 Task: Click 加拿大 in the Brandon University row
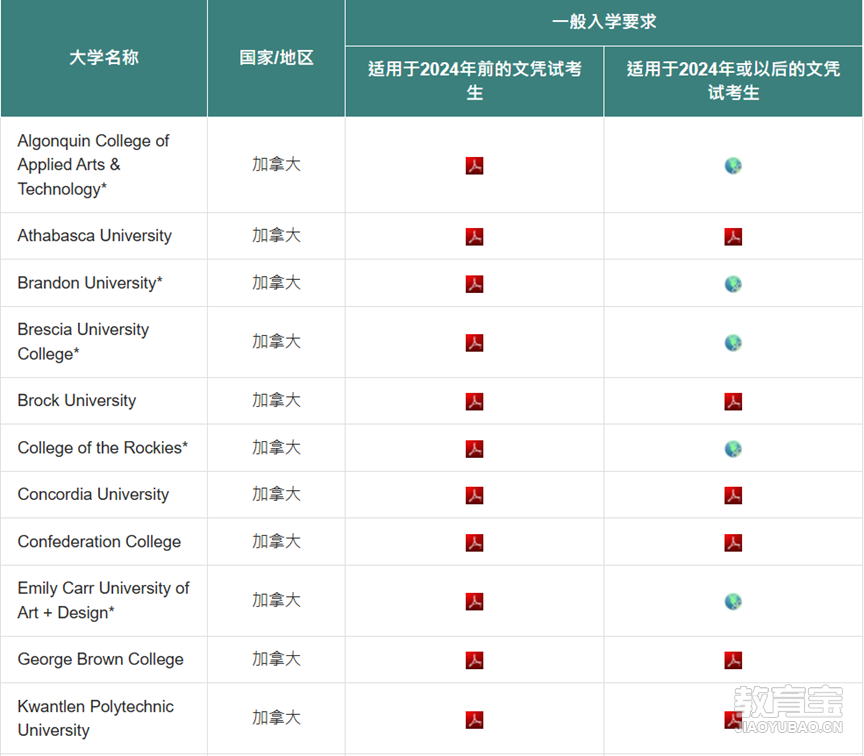click(x=276, y=283)
